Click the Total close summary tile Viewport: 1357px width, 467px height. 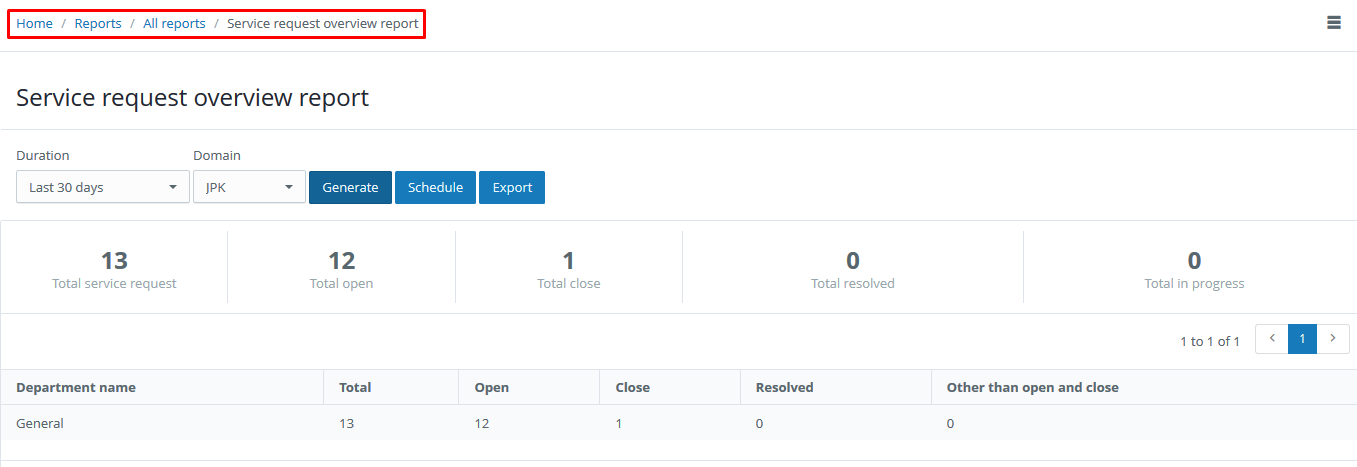coord(569,268)
